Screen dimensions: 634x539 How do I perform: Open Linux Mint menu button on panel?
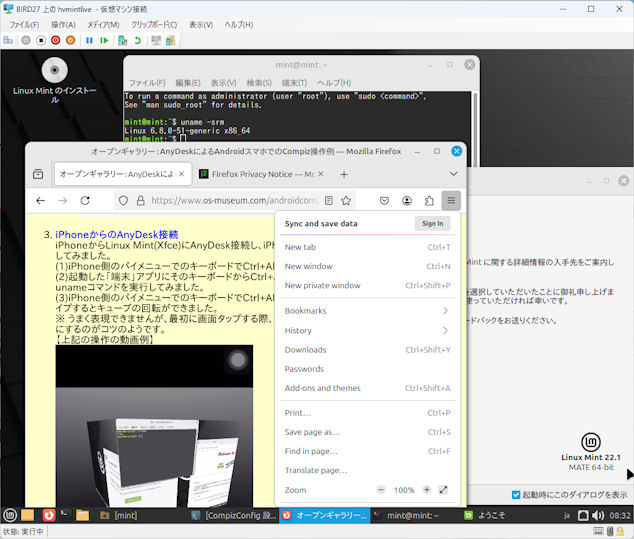click(x=10, y=515)
